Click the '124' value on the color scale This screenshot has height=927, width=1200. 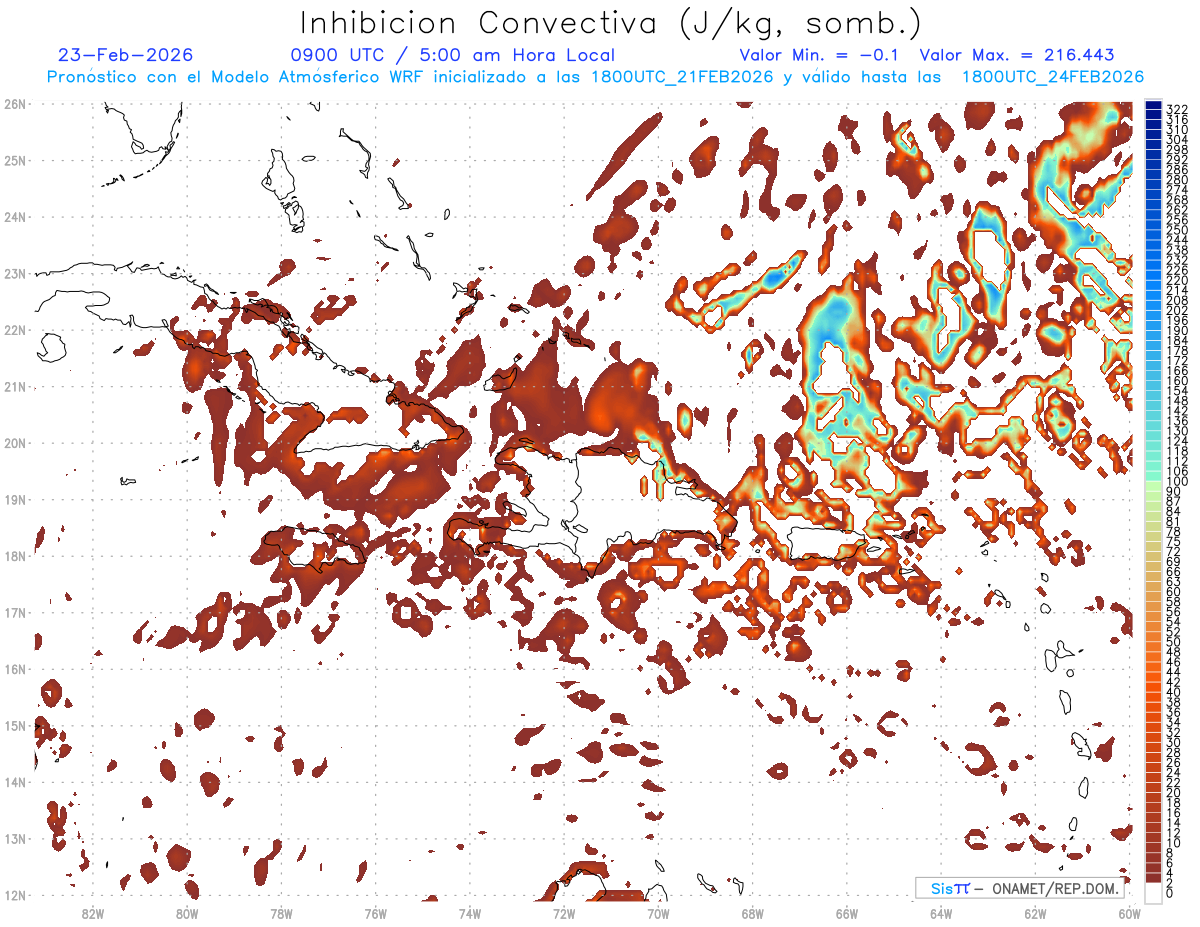1176,441
